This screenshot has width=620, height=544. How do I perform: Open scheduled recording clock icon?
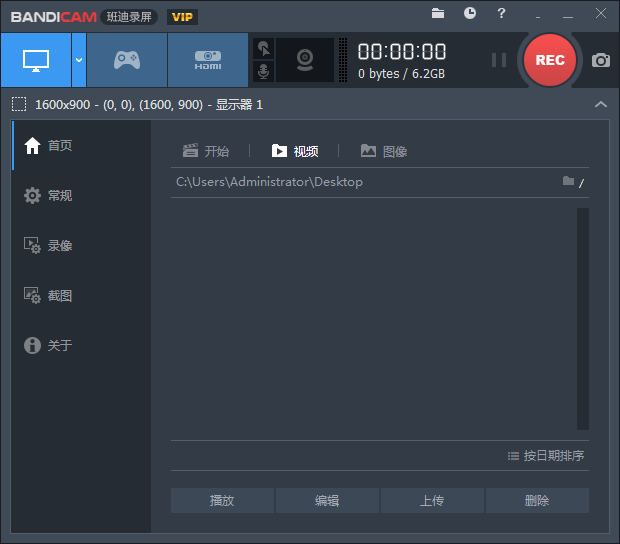470,13
